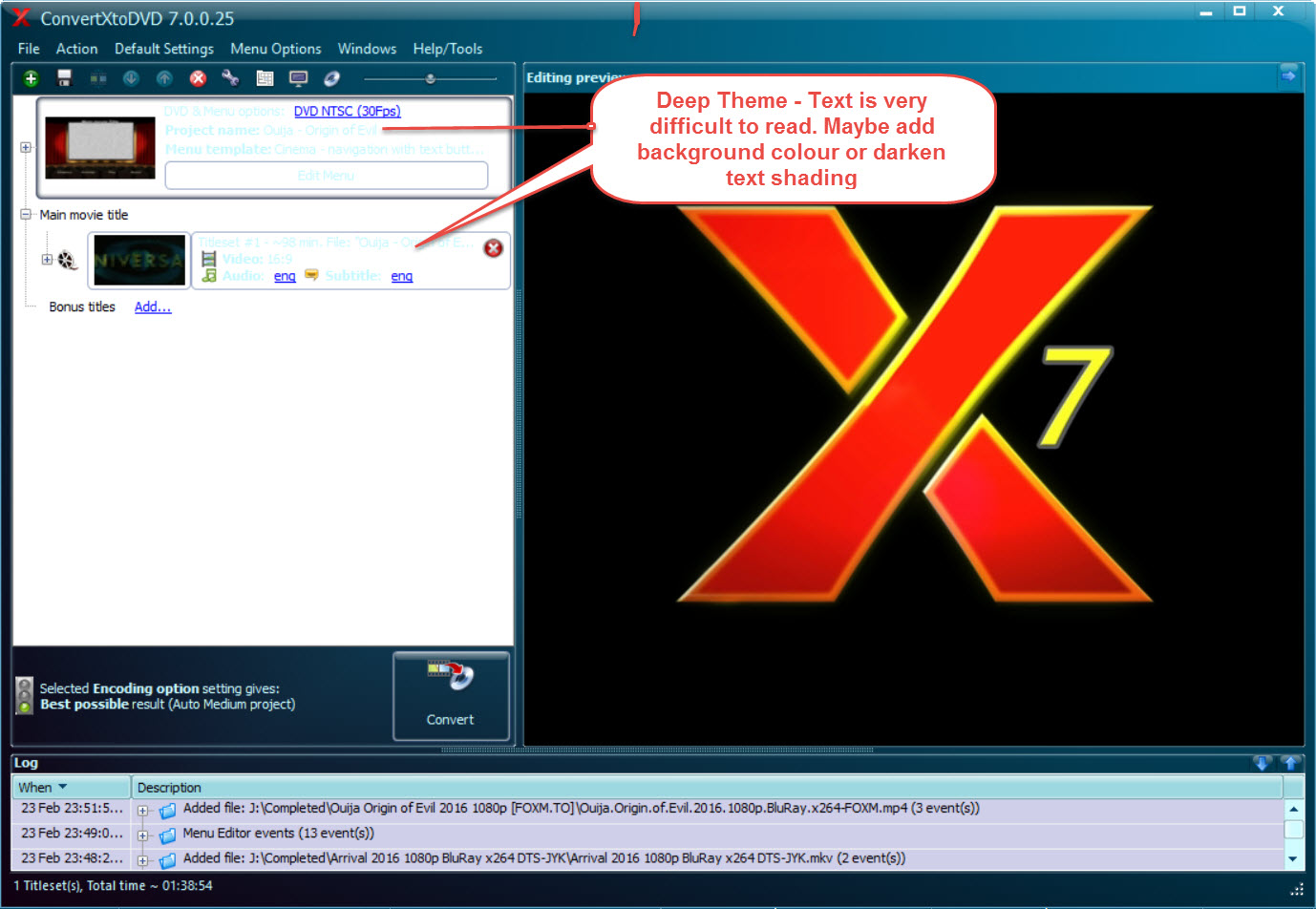The width and height of the screenshot is (1316, 909).
Task: Open settings with the wrench icon
Action: 230,78
